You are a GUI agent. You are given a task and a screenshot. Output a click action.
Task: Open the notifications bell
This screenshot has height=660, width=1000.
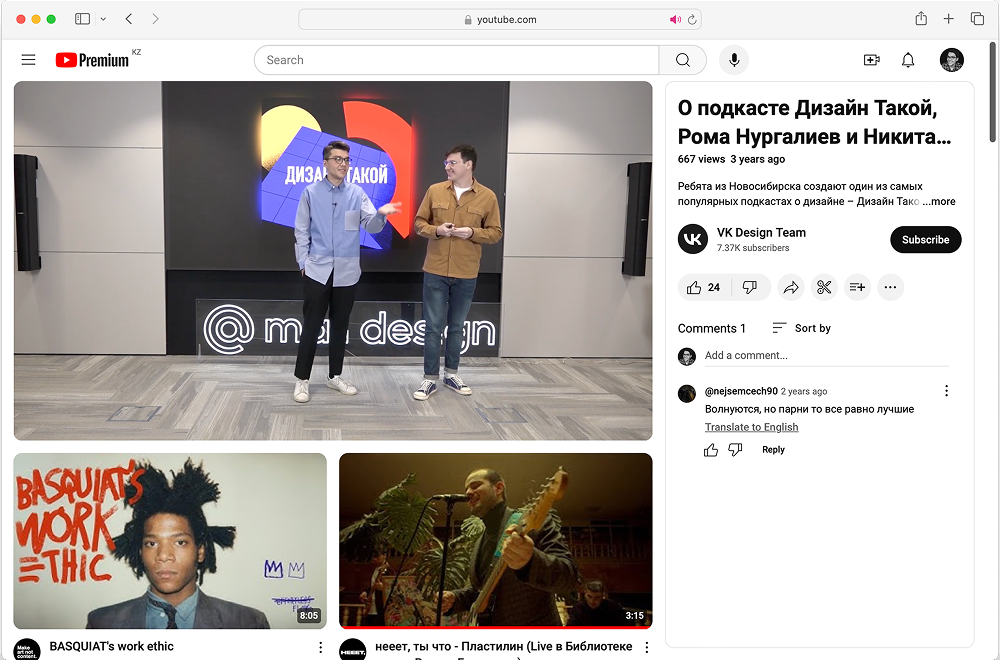[x=908, y=60]
